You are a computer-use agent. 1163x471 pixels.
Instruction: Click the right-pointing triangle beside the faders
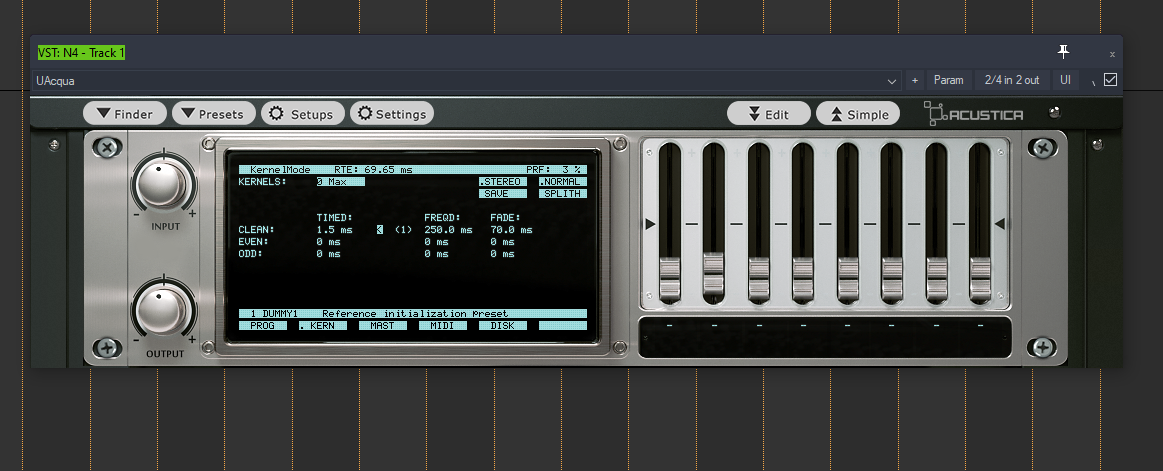650,223
